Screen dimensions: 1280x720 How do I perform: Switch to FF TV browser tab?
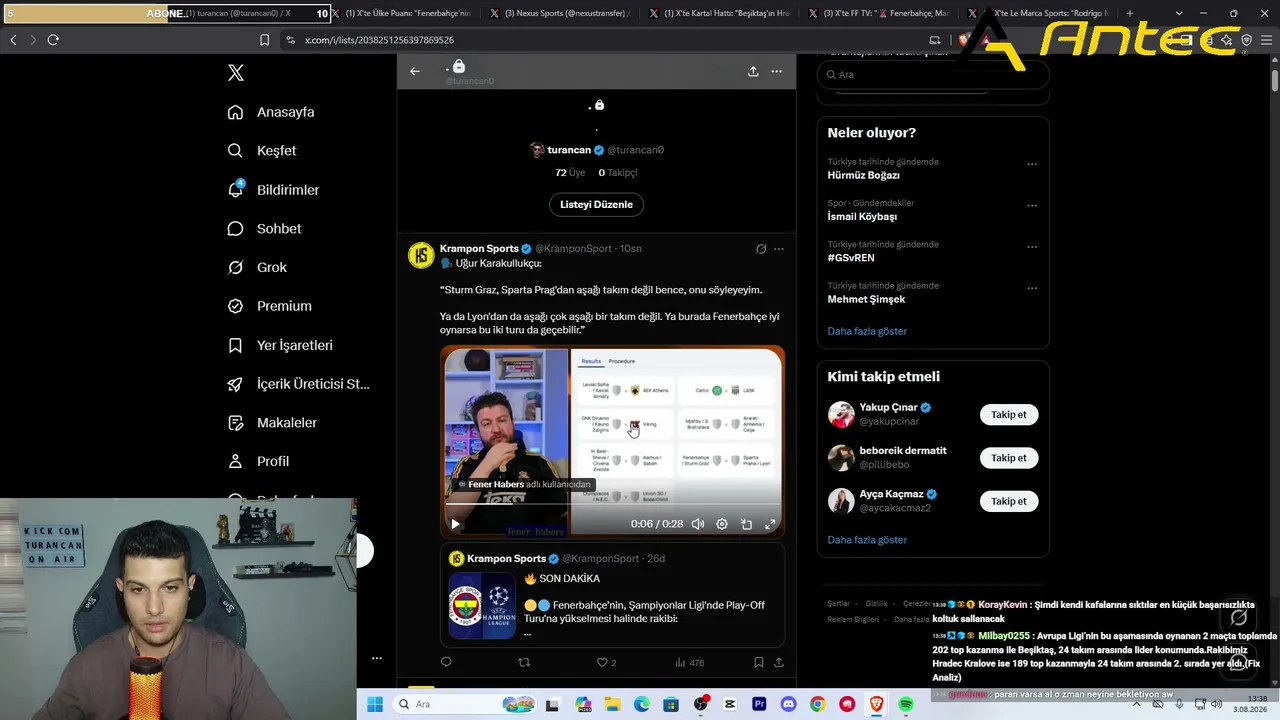tap(880, 14)
